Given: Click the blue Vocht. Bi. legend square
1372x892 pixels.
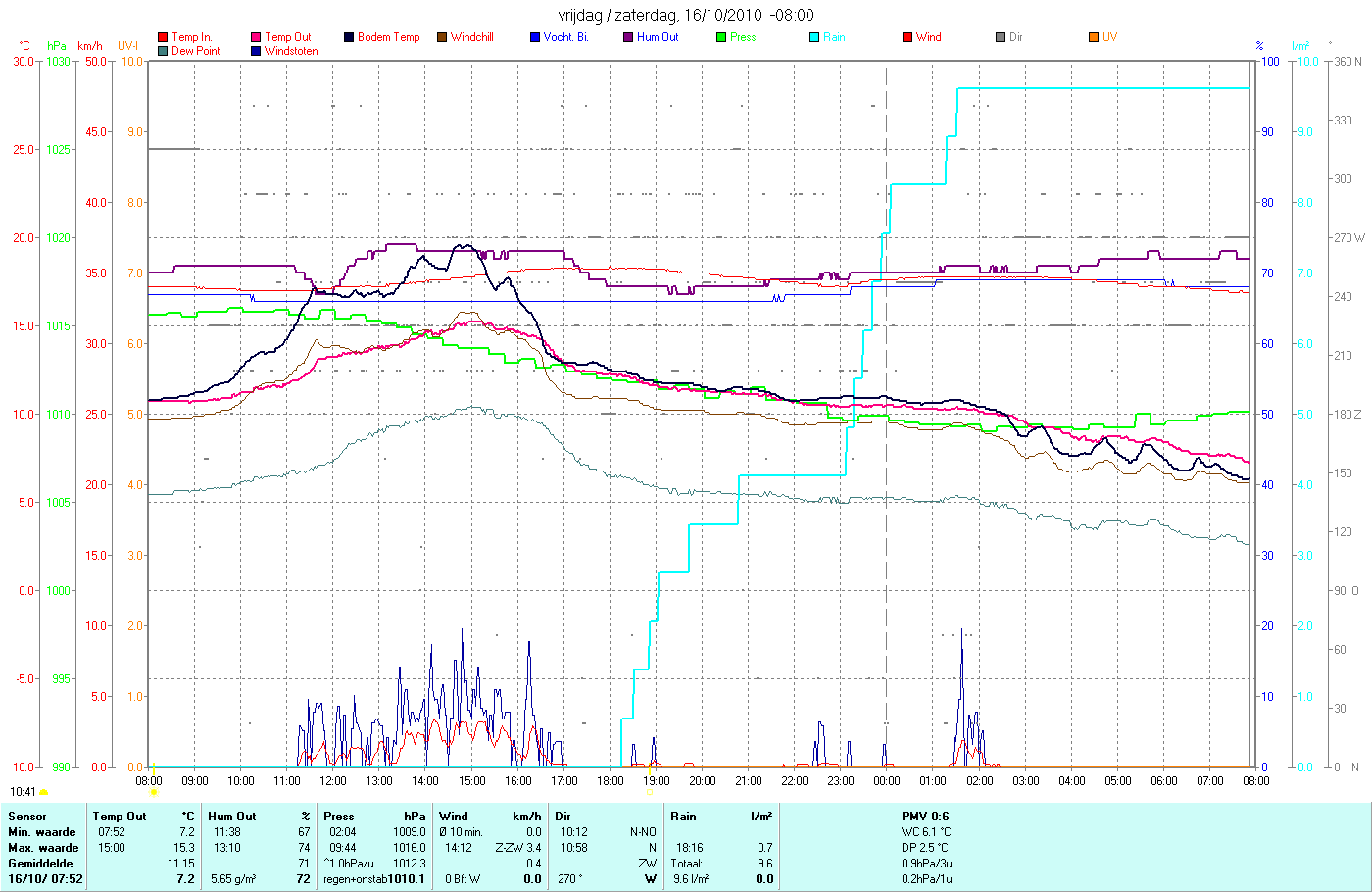Looking at the screenshot, I should [535, 37].
